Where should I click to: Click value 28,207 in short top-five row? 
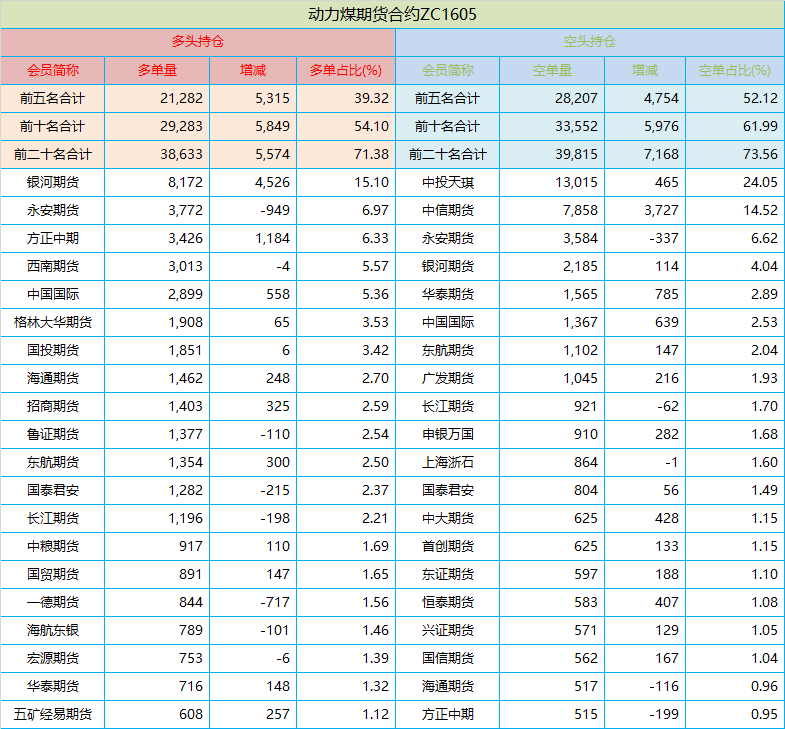576,98
